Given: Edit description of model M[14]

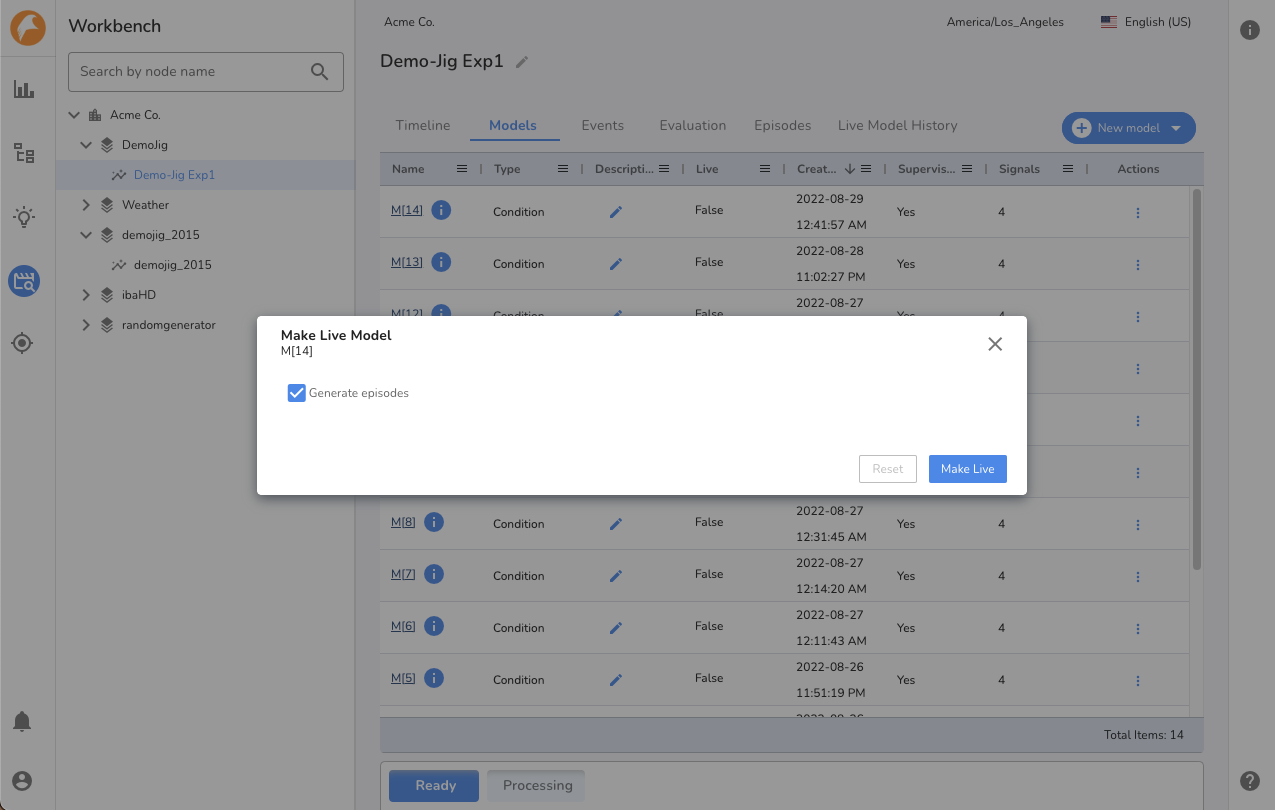Looking at the screenshot, I should click(616, 212).
